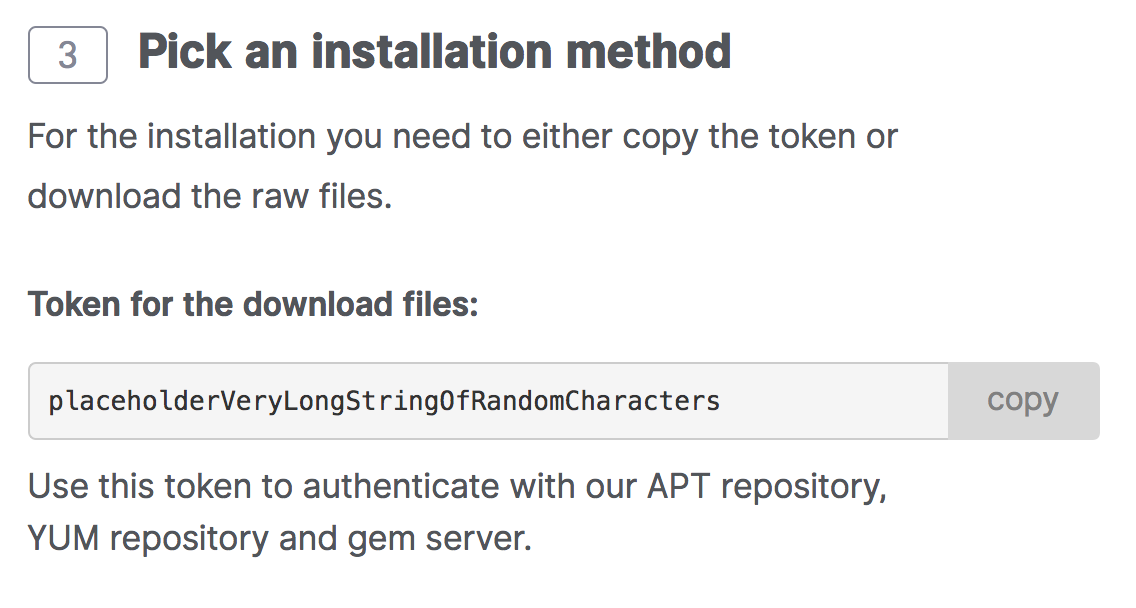Image resolution: width=1136 pixels, height=608 pixels.
Task: Click the words 'APT repository' in help text
Action: coord(767,486)
